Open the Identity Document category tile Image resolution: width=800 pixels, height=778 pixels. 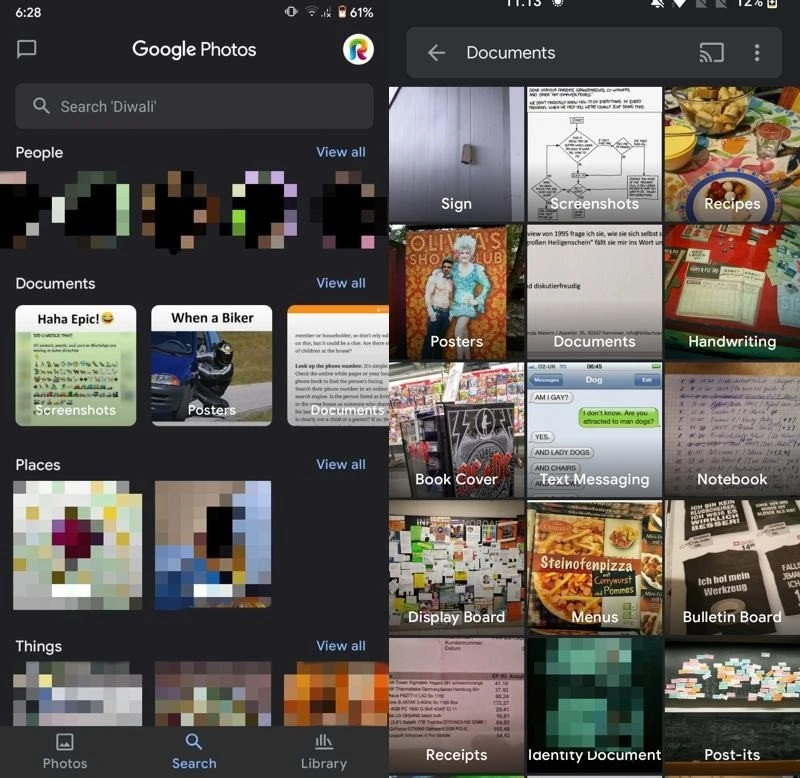(594, 705)
